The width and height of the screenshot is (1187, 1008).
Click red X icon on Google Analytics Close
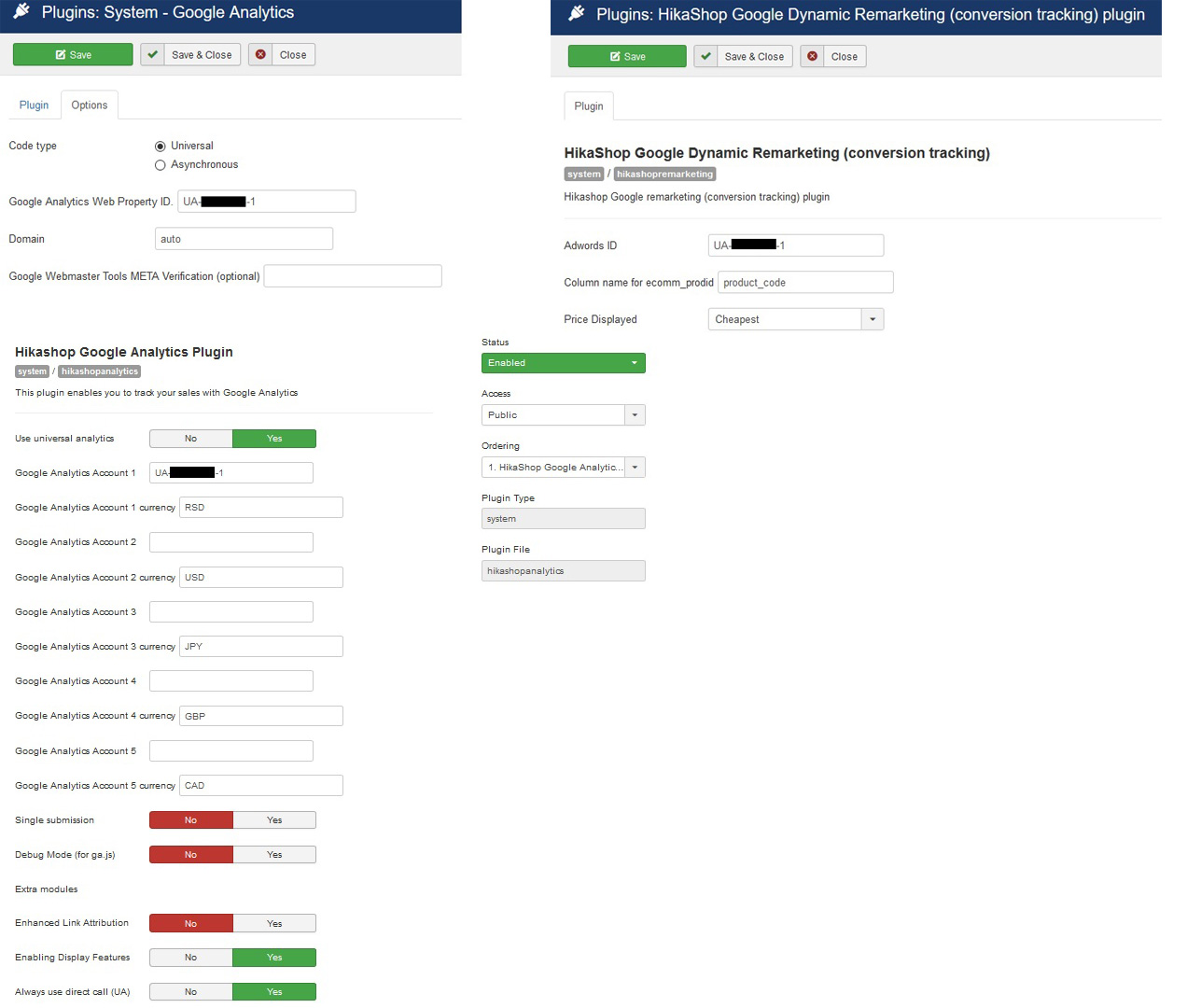point(260,55)
